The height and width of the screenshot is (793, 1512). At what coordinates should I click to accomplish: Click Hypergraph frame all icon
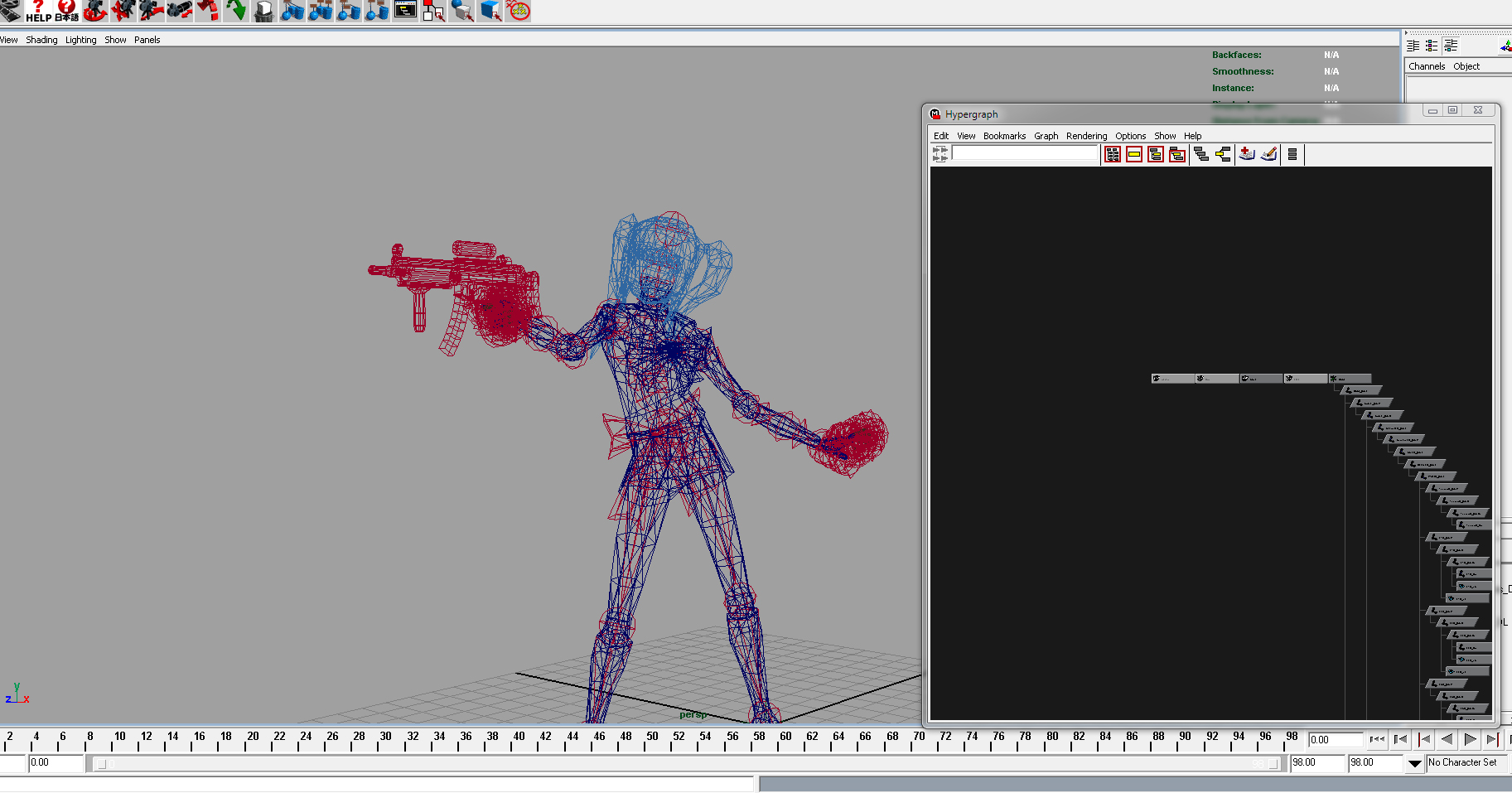(x=1113, y=154)
